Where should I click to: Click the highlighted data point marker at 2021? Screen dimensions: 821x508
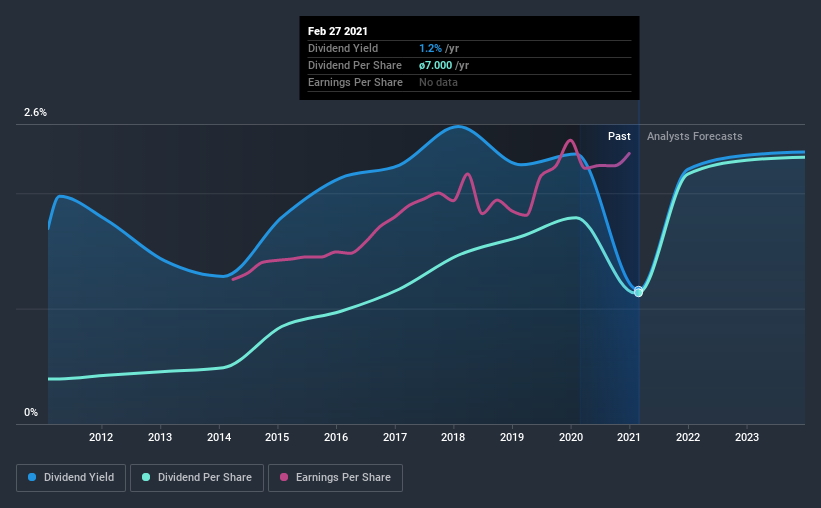[x=638, y=291]
